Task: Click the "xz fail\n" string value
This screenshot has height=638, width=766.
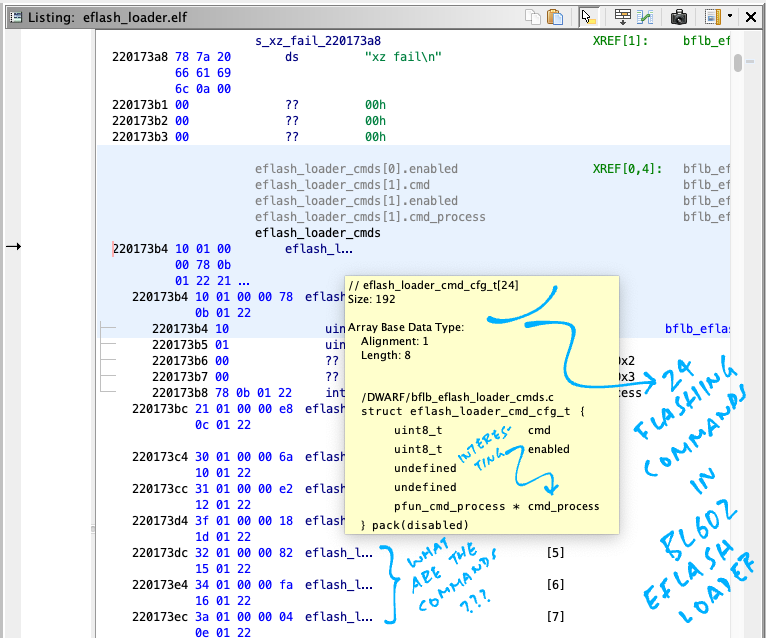Action: point(402,57)
